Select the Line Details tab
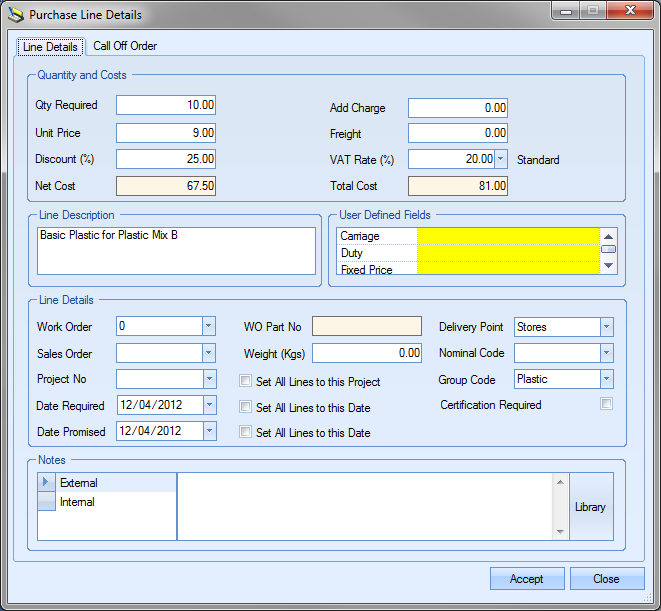The height and width of the screenshot is (611, 661). [x=50, y=47]
